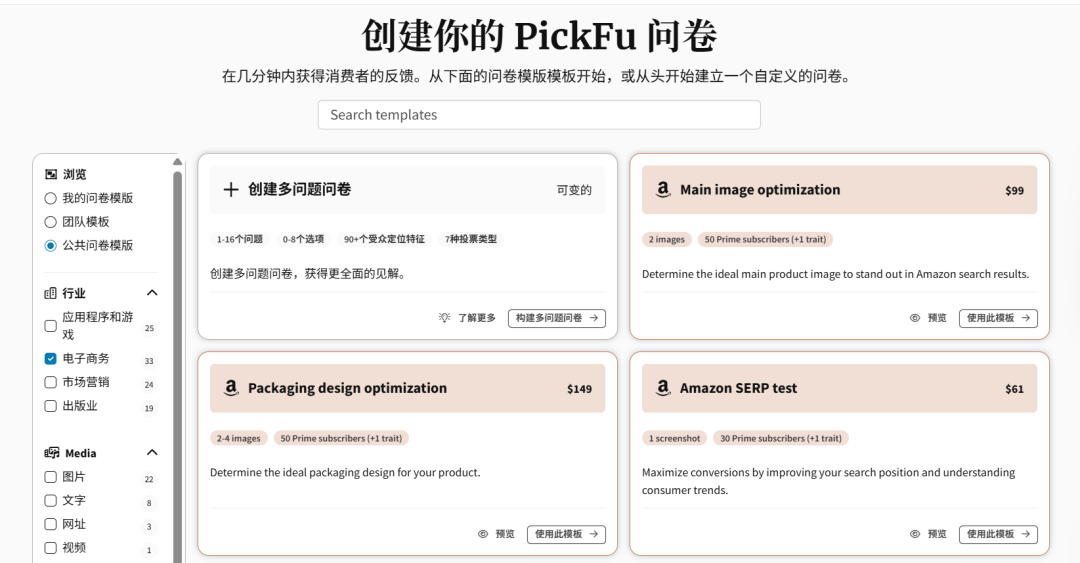Image resolution: width=1080 pixels, height=563 pixels.
Task: Preview the Packaging design optimization template
Action: [x=496, y=534]
